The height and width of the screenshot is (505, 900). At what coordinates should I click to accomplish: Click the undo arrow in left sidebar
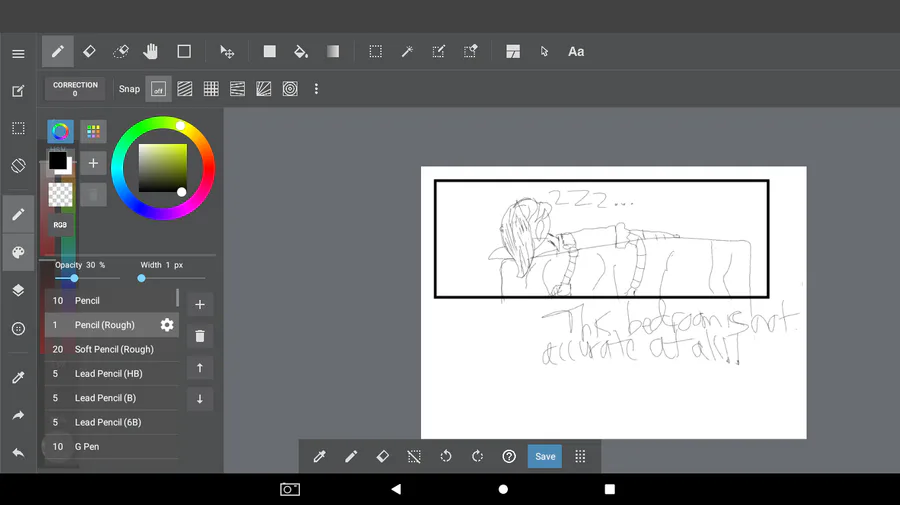coord(18,453)
